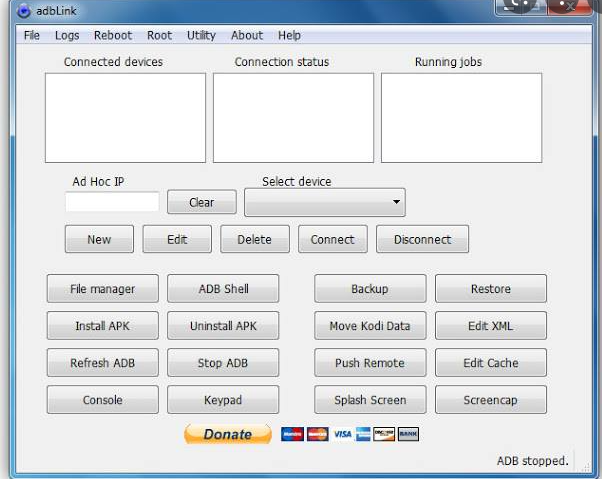The width and height of the screenshot is (602, 479).
Task: Open the Utility menu
Action: 201,35
